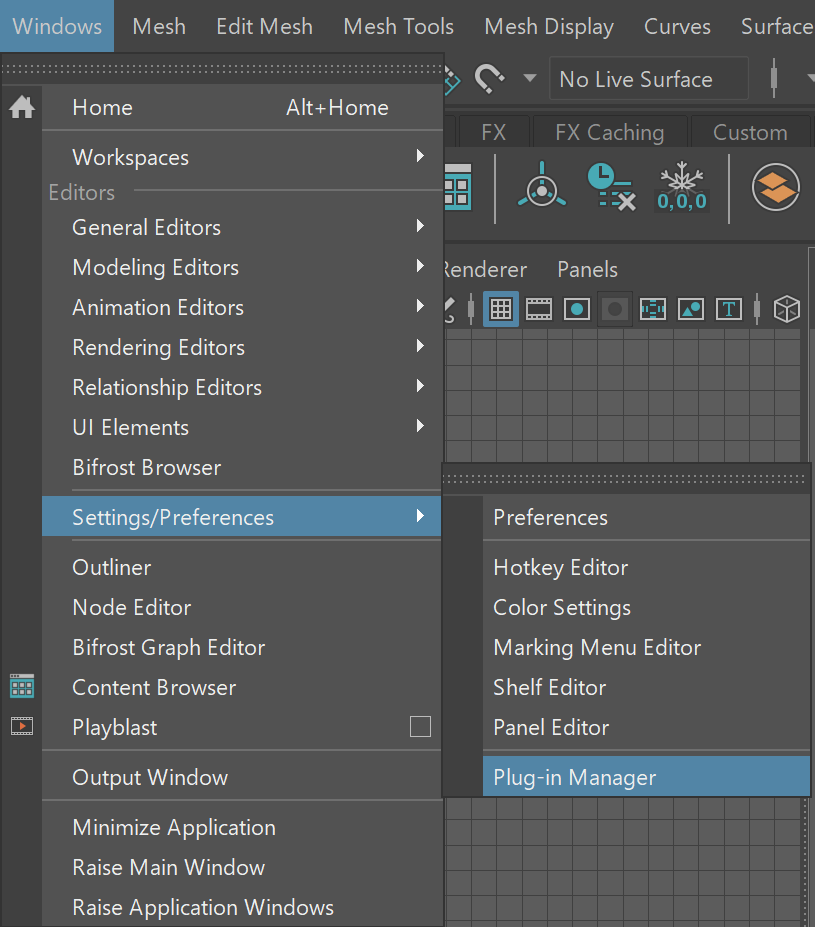The image size is (815, 927).
Task: Toggle the Safe Action icon
Action: tap(690, 309)
